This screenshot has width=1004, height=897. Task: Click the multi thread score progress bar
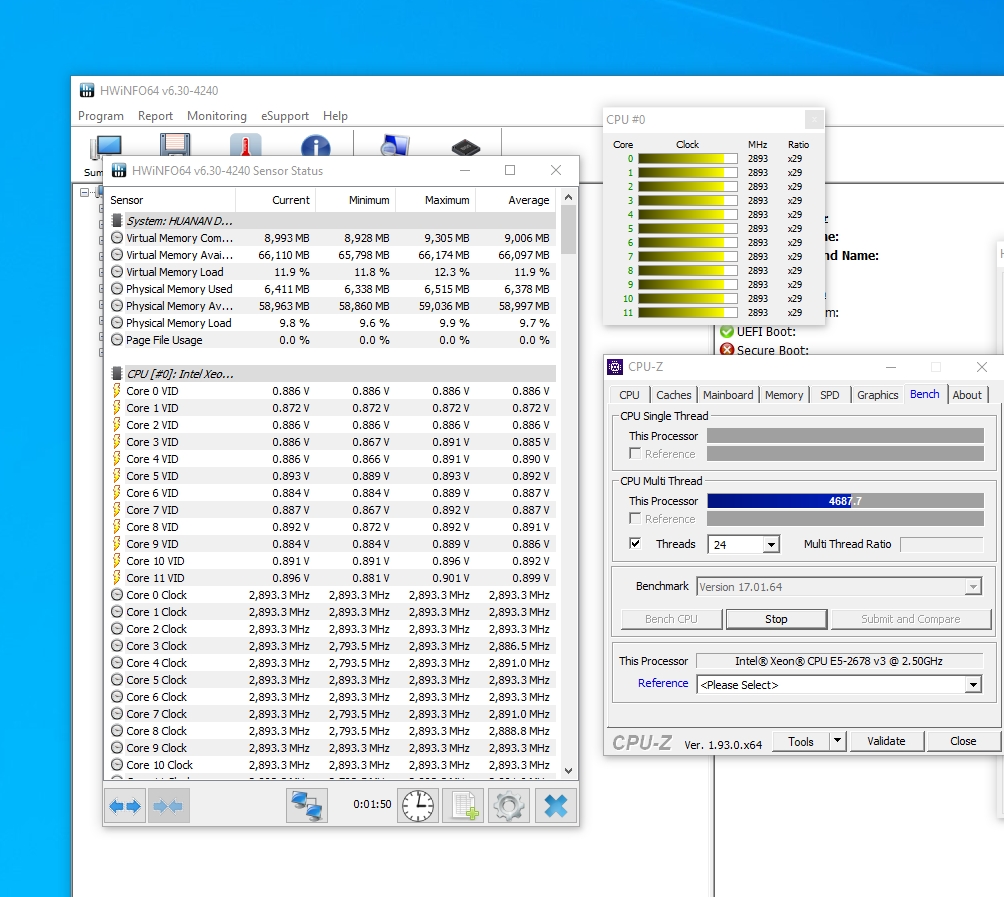(845, 501)
